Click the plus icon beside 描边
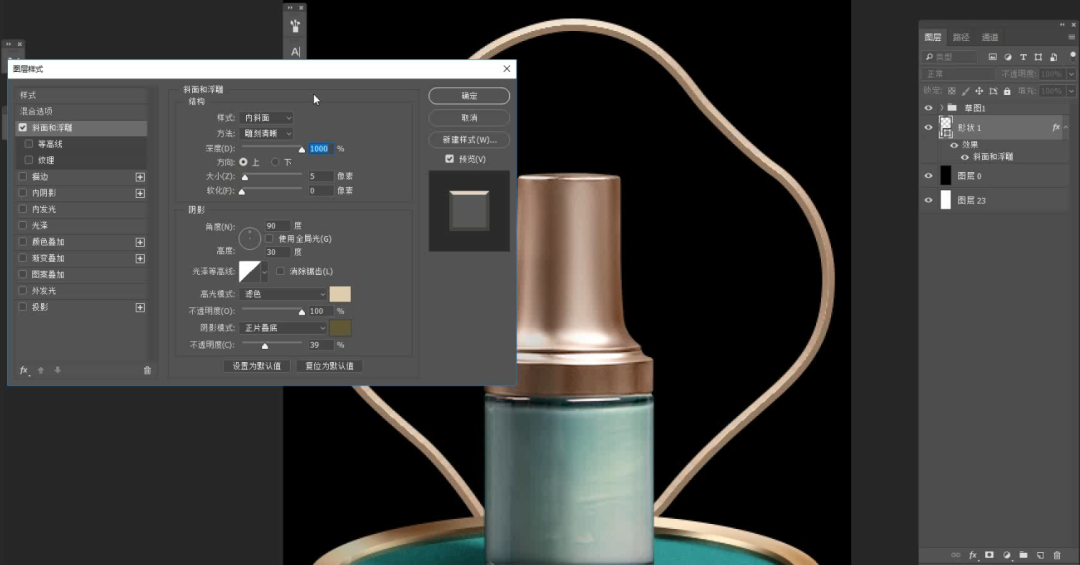 pos(140,177)
